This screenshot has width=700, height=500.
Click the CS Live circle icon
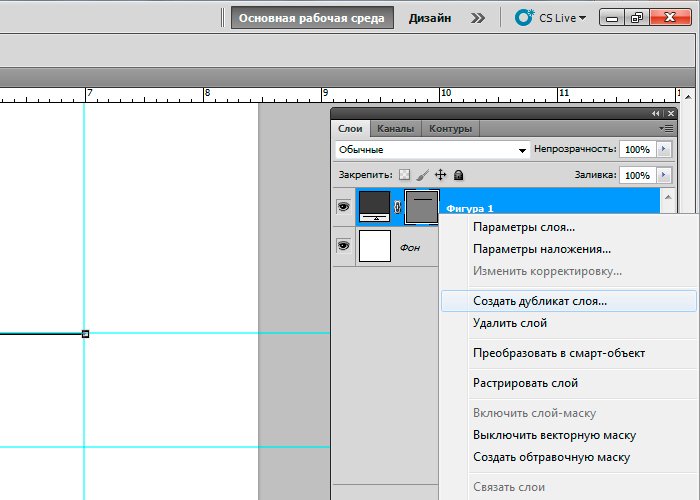click(x=524, y=17)
